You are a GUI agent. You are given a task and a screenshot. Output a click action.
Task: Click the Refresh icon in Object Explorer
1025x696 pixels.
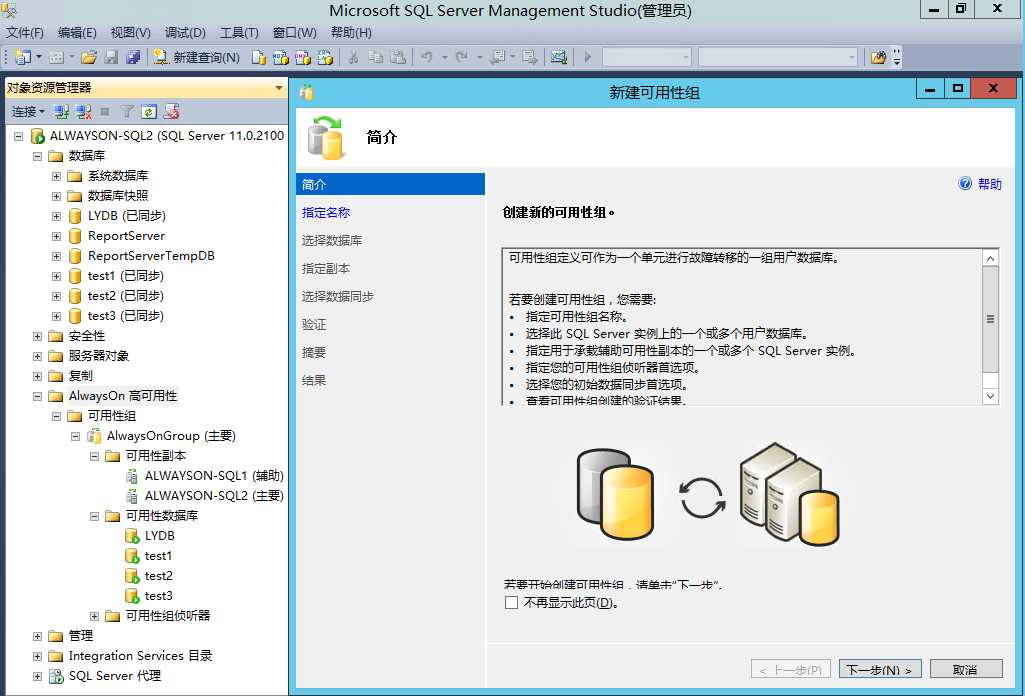coord(149,112)
